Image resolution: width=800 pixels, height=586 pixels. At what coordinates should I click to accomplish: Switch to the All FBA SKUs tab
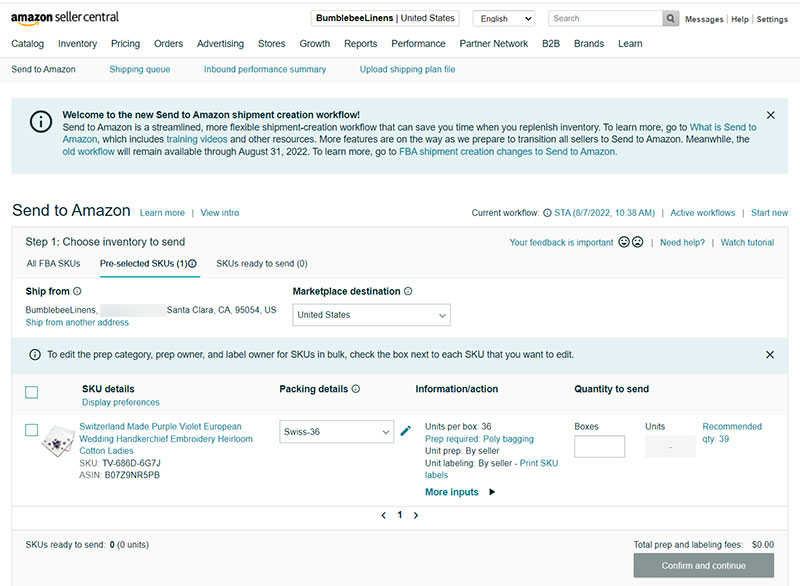tap(54, 264)
